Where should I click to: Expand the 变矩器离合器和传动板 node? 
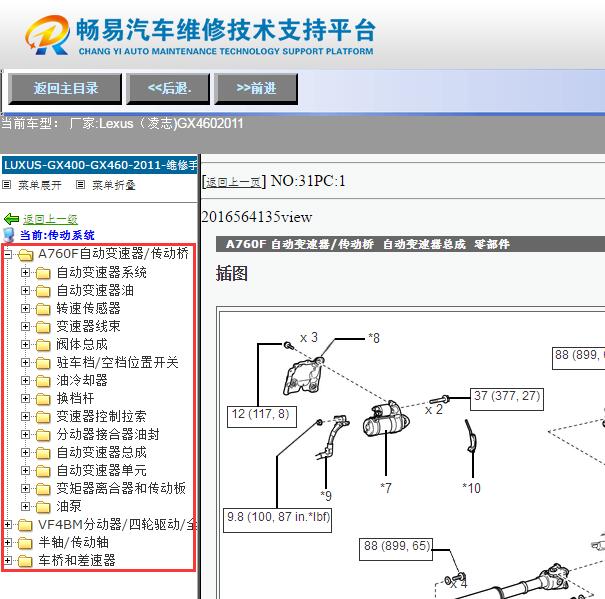click(x=25, y=489)
